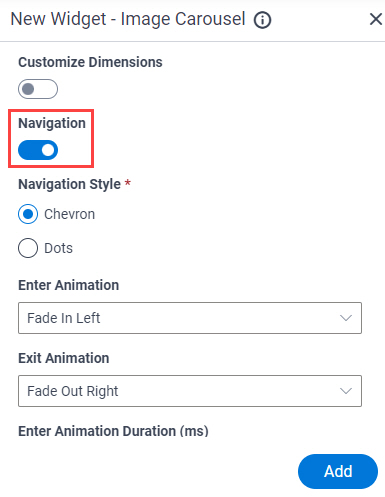Screen dimensions: 385x497
Task: Open the Fade In Left dropdown
Action: point(190,318)
